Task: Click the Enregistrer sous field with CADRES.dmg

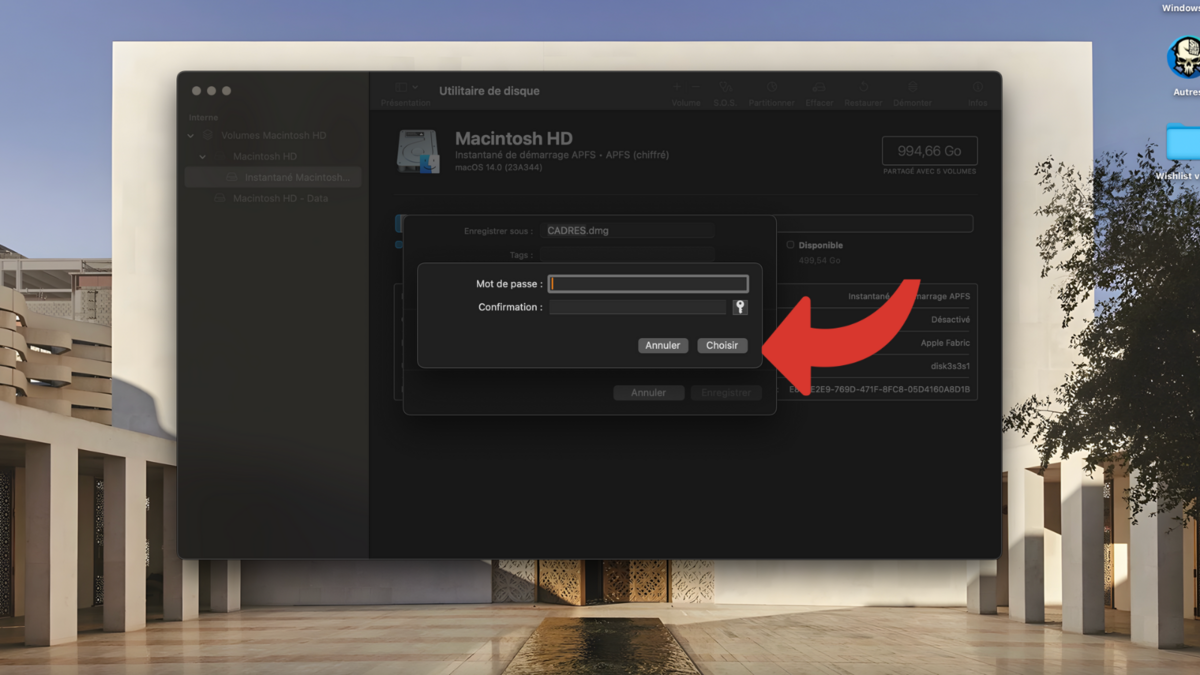Action: [x=628, y=231]
